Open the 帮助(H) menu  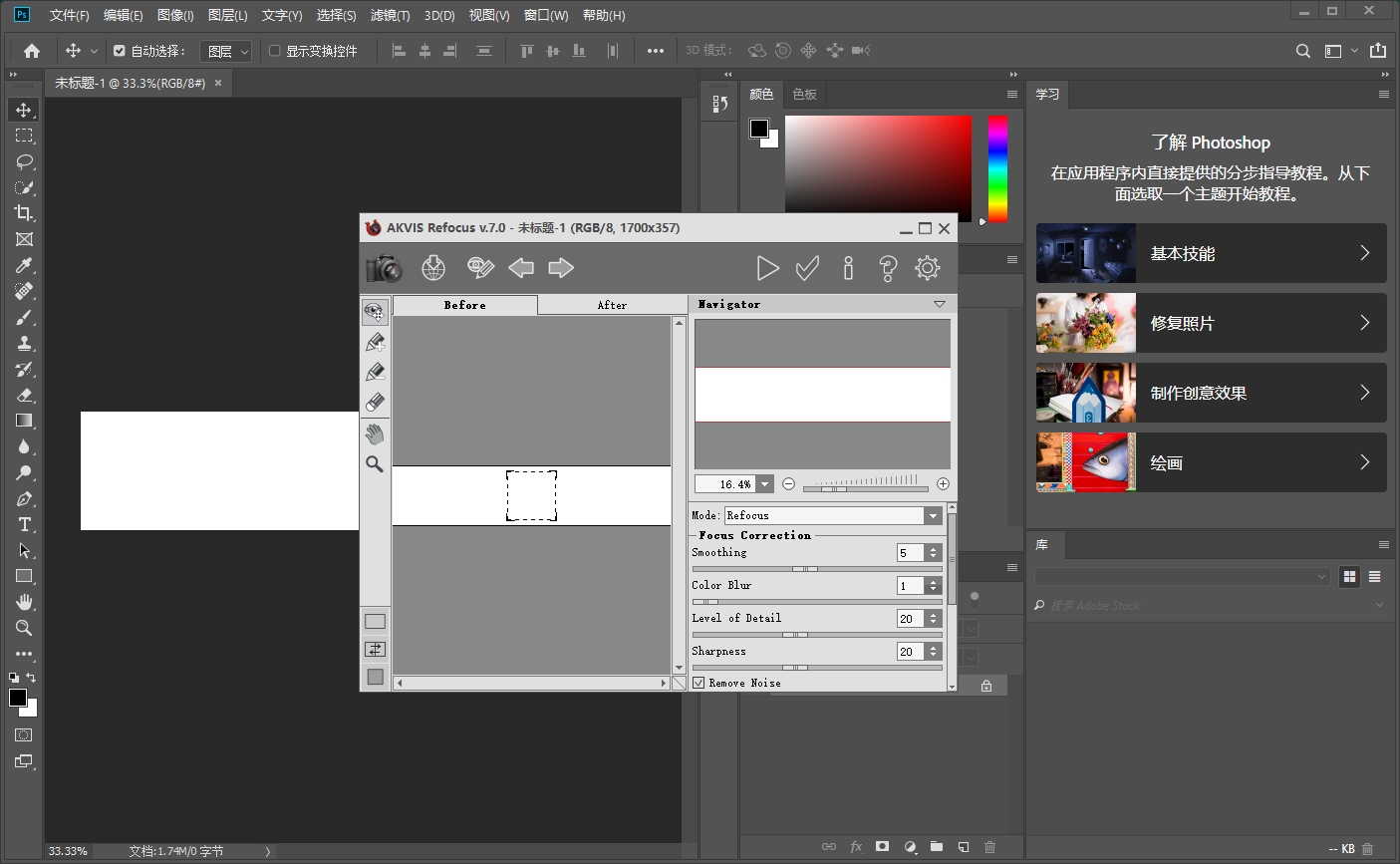(604, 15)
